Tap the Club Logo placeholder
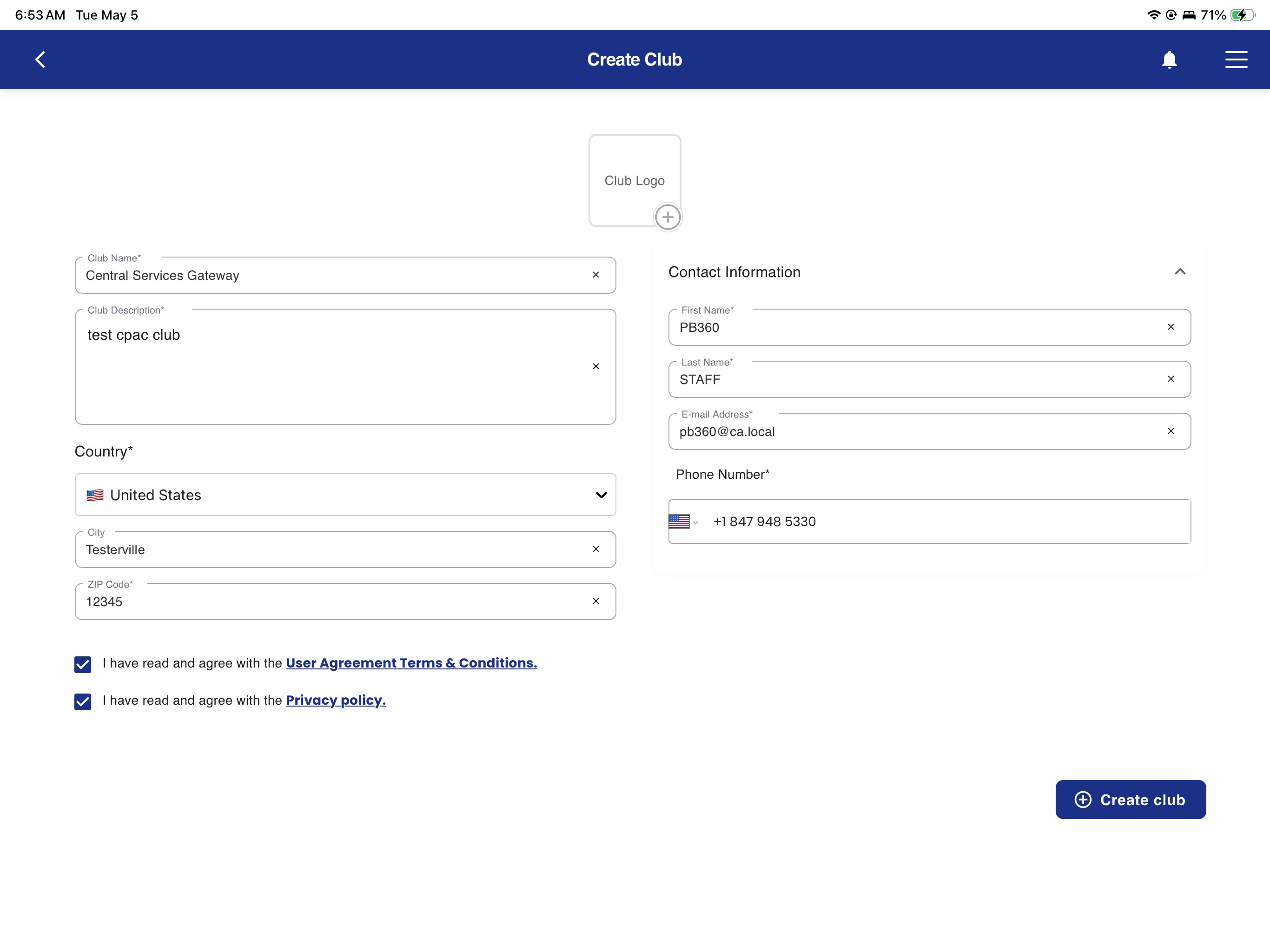 coord(635,180)
